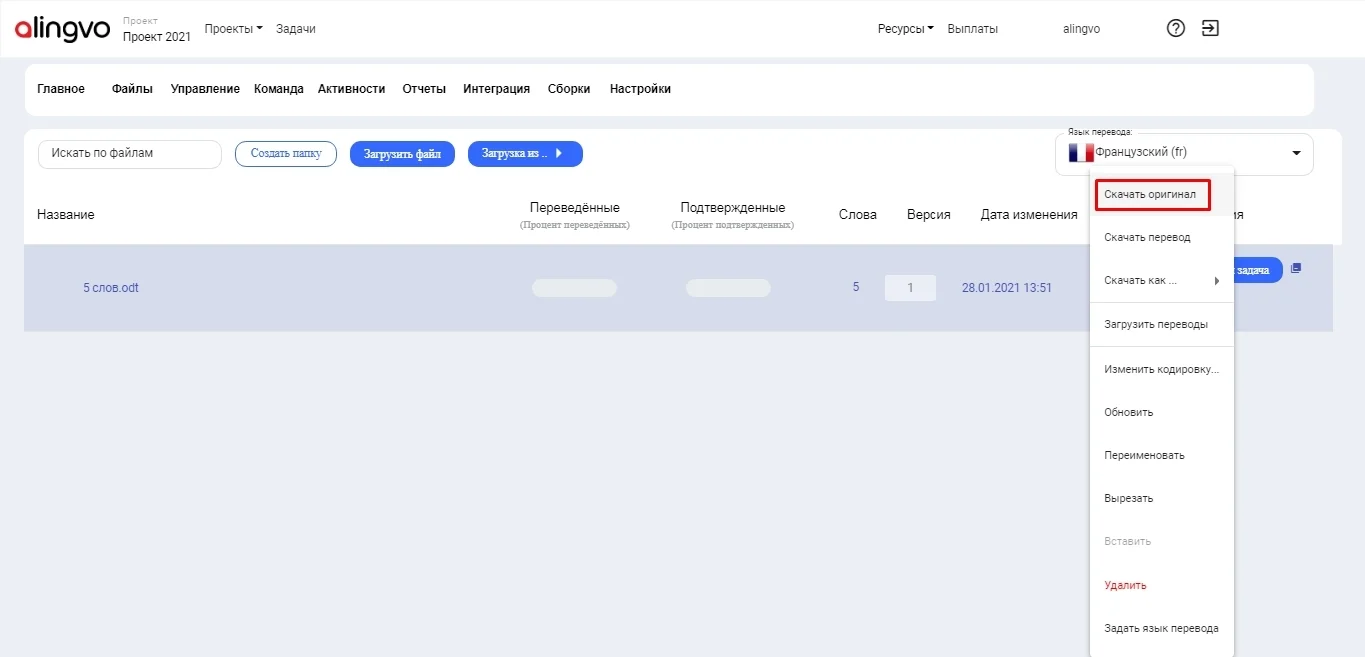Click the logout icon in header
1365x657 pixels.
[1210, 28]
